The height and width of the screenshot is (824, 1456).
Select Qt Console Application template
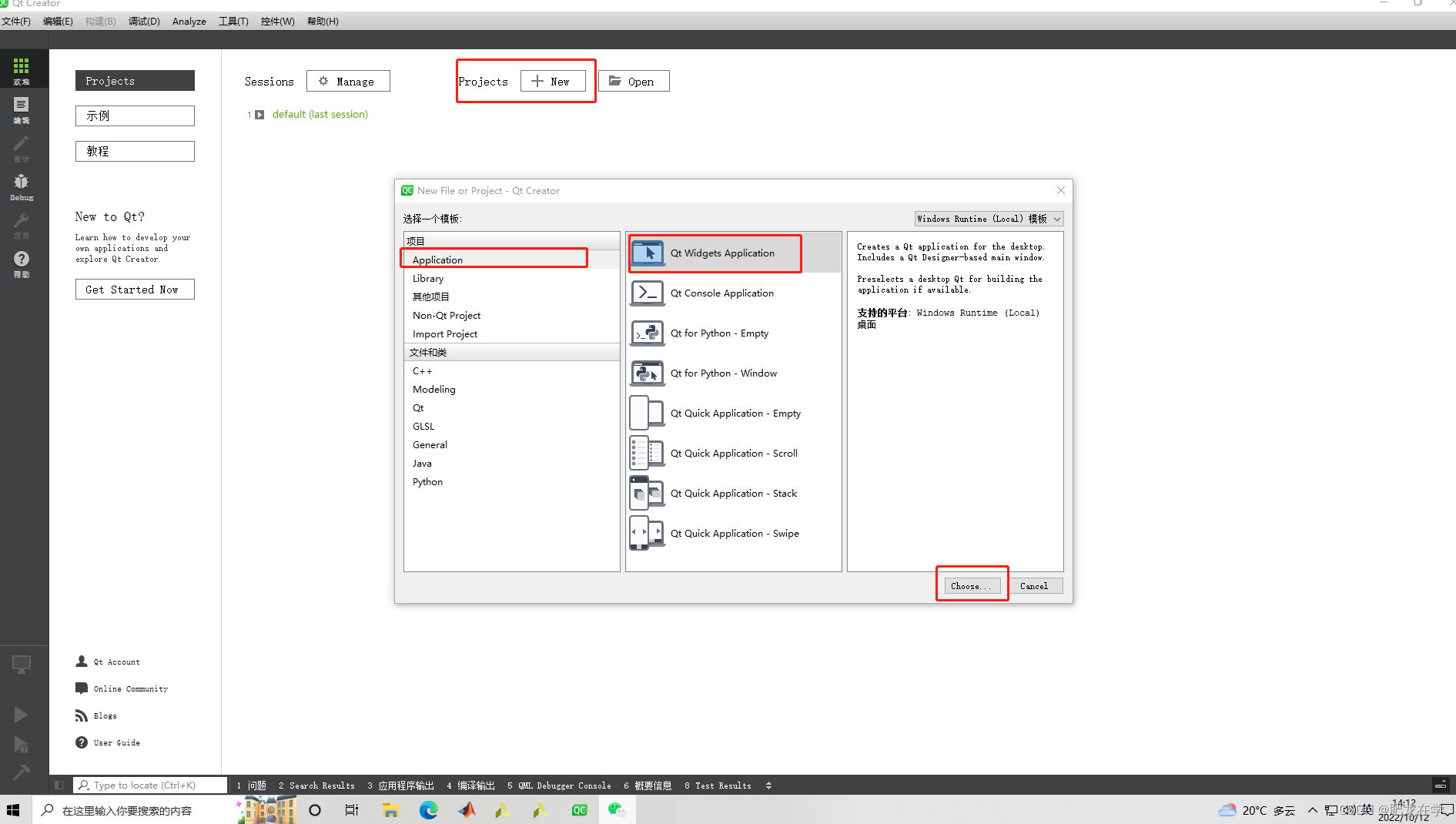point(733,293)
